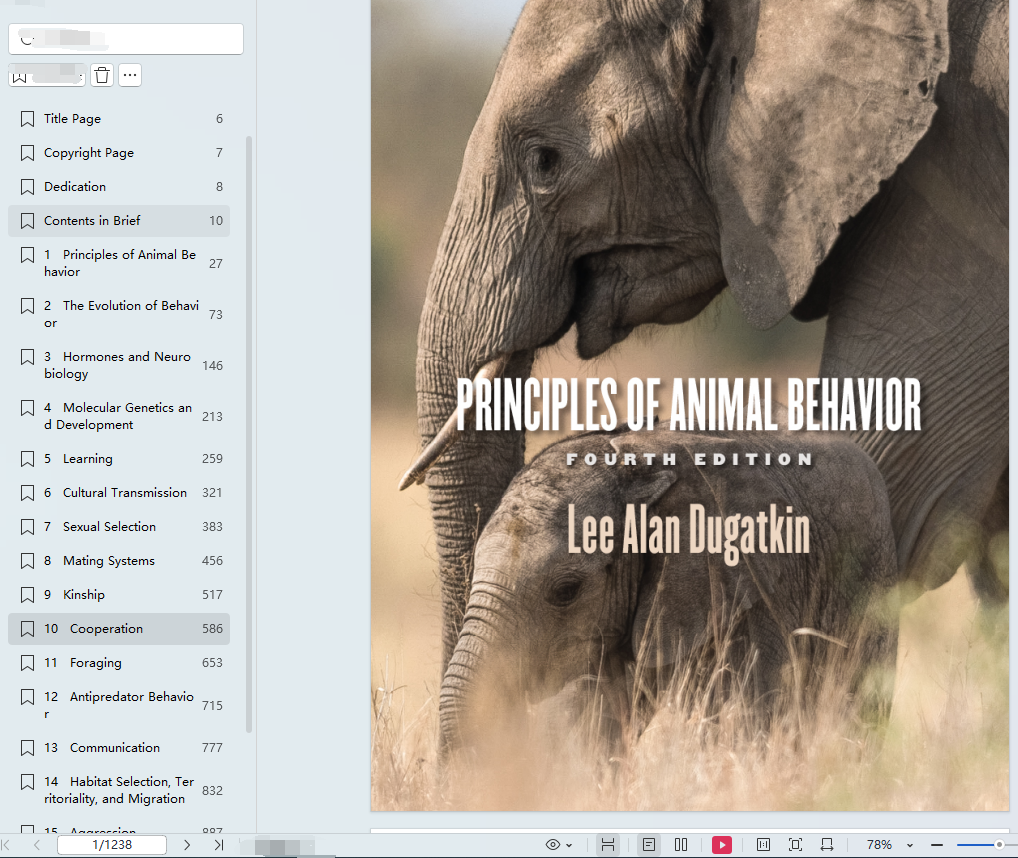Switch to single page layout
1018x858 pixels.
649,844
